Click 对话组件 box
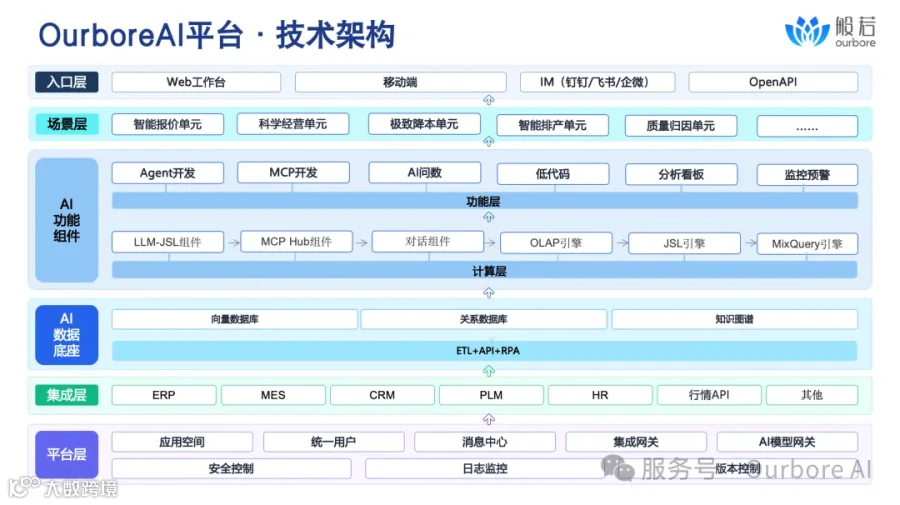Viewport: 900px width, 505px height. pyautogui.click(x=428, y=241)
